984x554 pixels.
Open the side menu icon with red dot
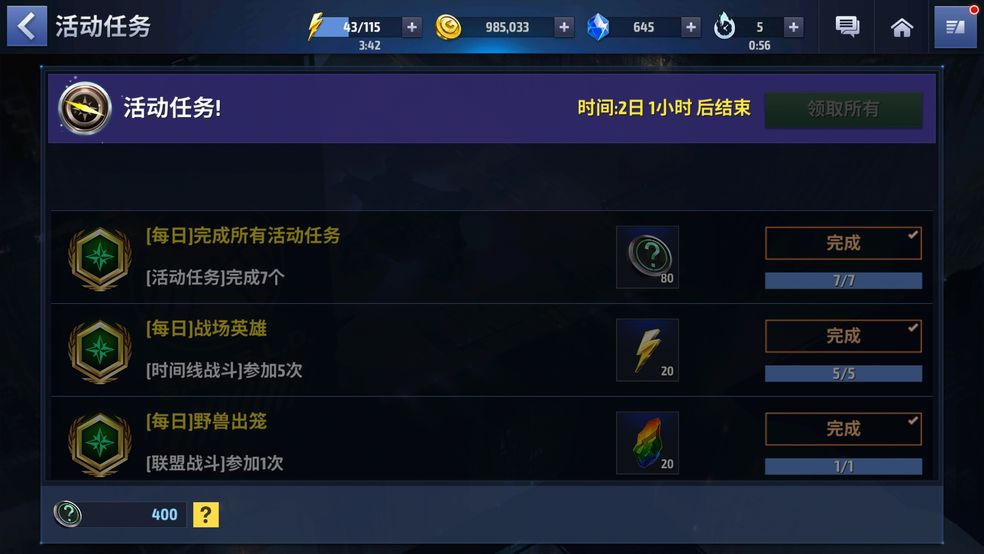click(955, 26)
